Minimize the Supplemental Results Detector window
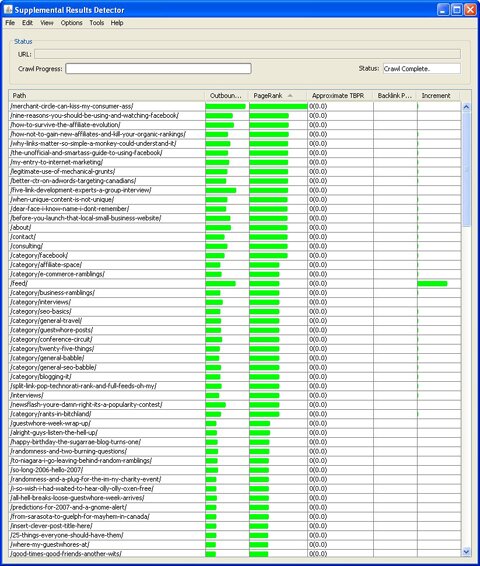This screenshot has width=480, height=566. pyautogui.click(x=443, y=10)
